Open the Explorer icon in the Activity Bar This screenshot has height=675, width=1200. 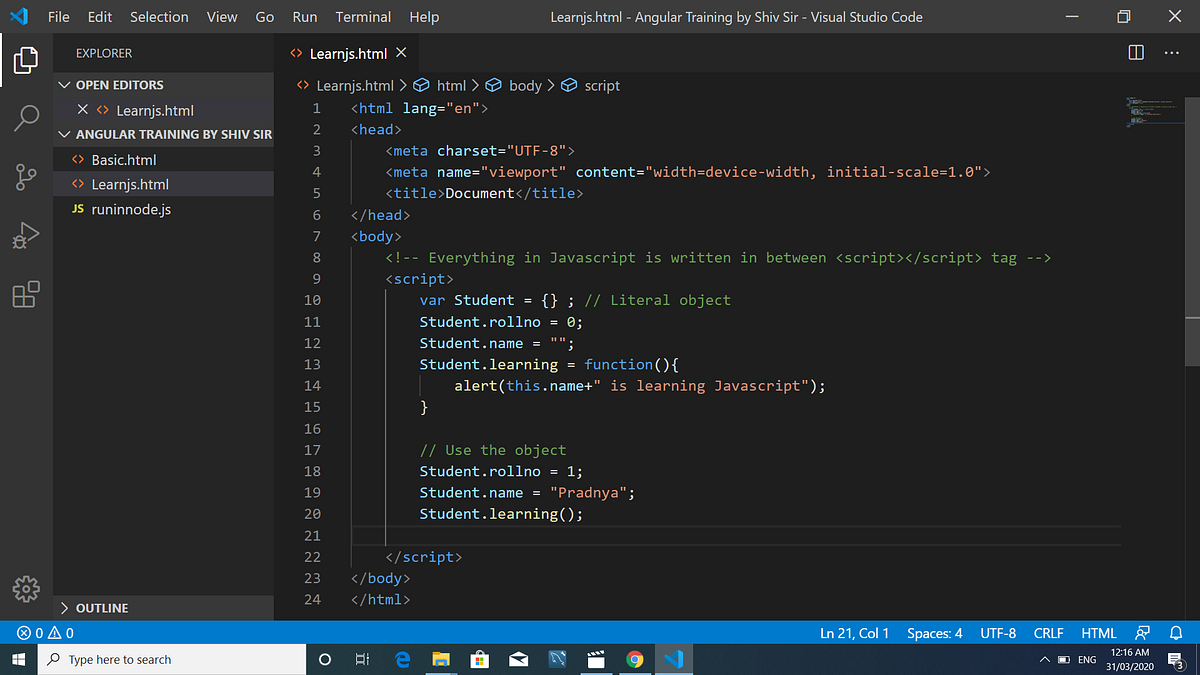click(26, 60)
